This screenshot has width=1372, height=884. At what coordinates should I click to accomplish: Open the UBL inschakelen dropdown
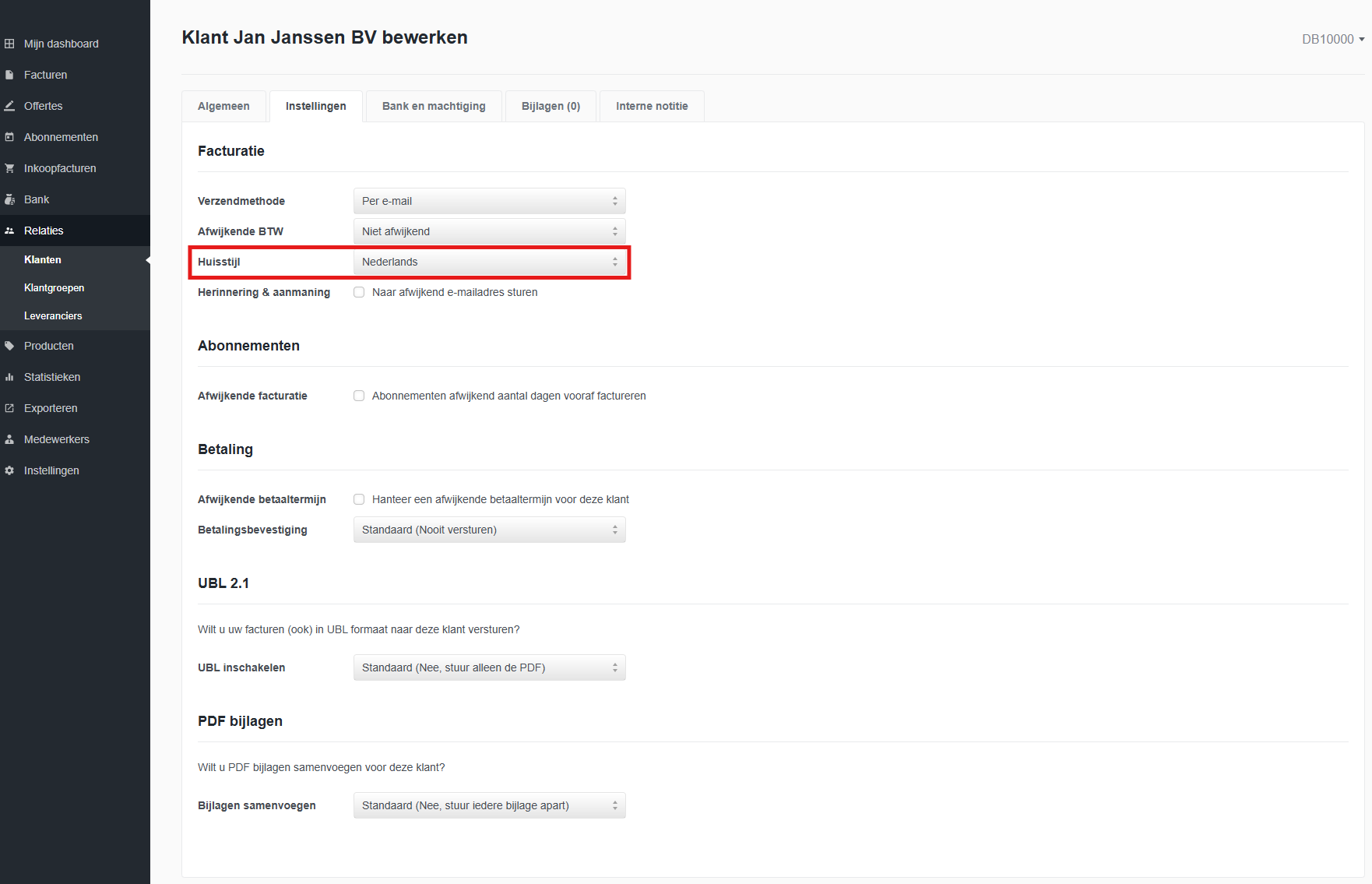coord(489,667)
